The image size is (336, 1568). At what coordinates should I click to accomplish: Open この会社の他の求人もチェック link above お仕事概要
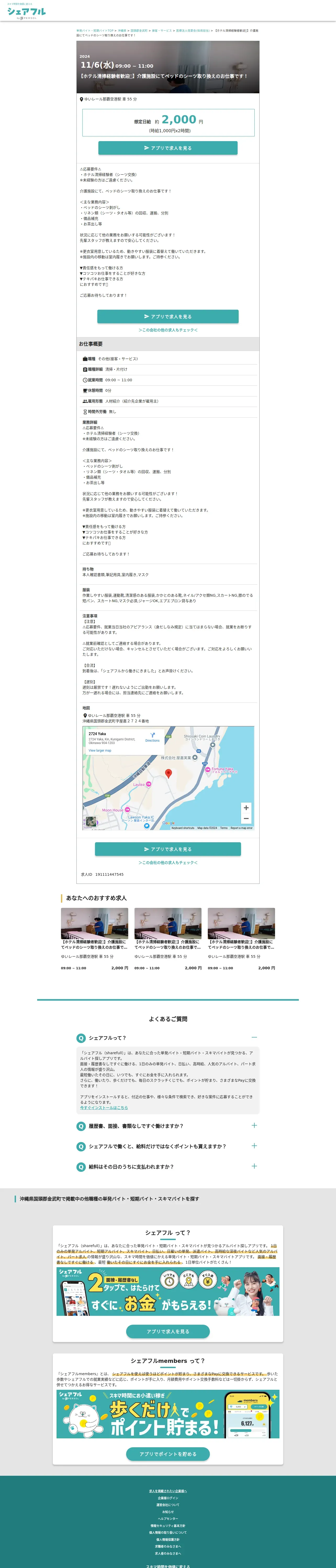pos(168,330)
